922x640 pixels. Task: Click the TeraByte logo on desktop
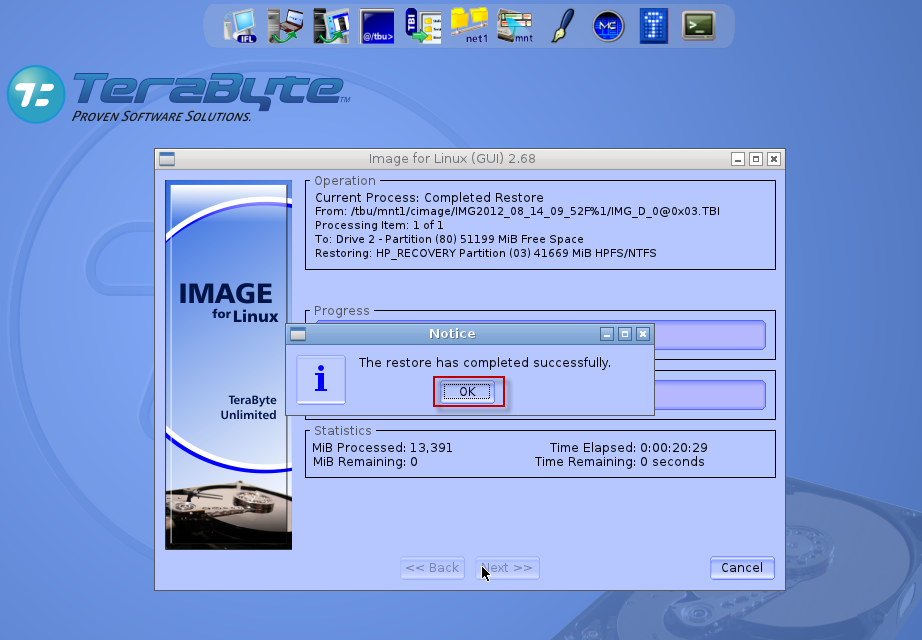(x=179, y=95)
